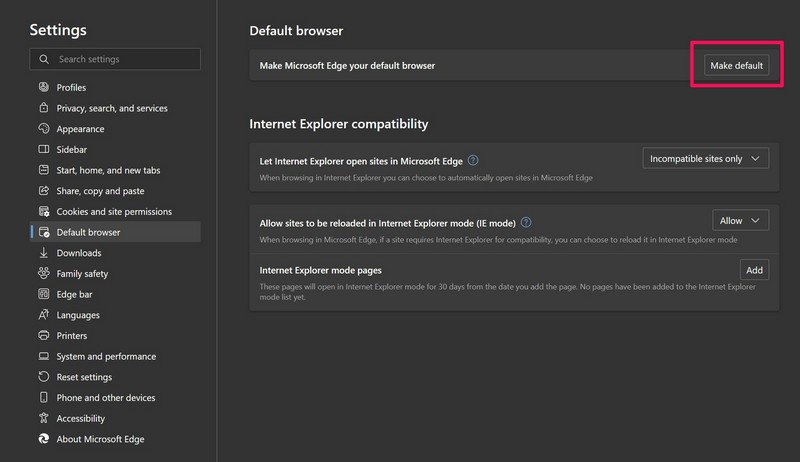Screen dimensions: 800x462
Task: Click the Microsoft Edge logo icon
Action: (44, 439)
